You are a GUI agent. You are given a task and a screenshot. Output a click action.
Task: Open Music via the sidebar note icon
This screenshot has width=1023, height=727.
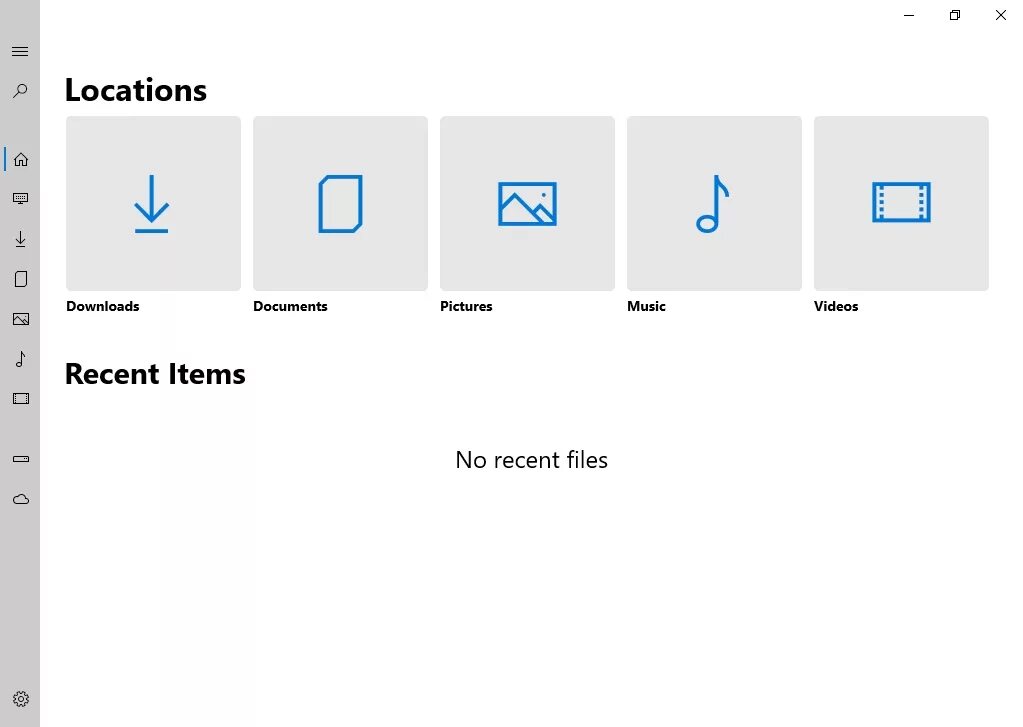point(20,358)
